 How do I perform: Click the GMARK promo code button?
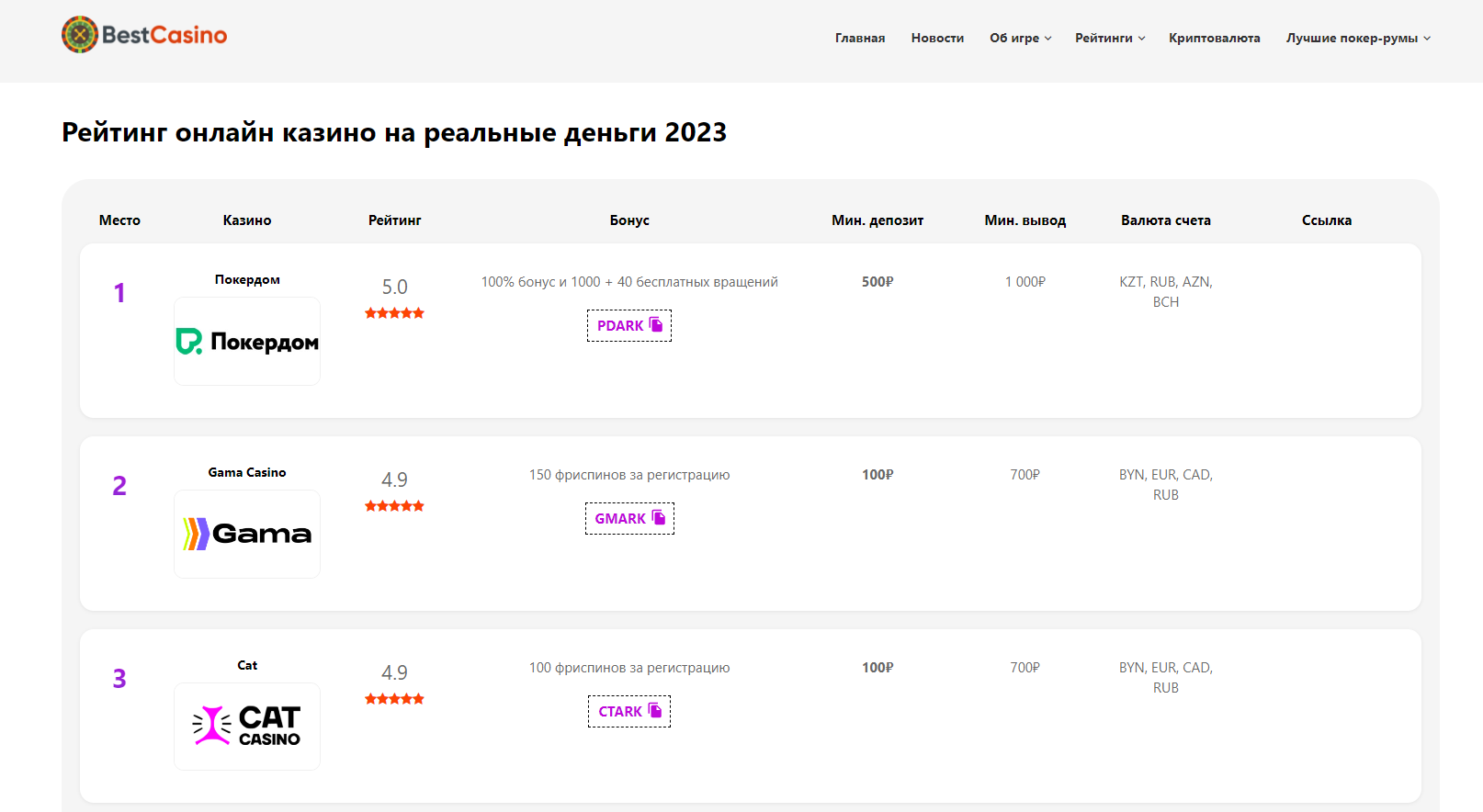tap(629, 518)
